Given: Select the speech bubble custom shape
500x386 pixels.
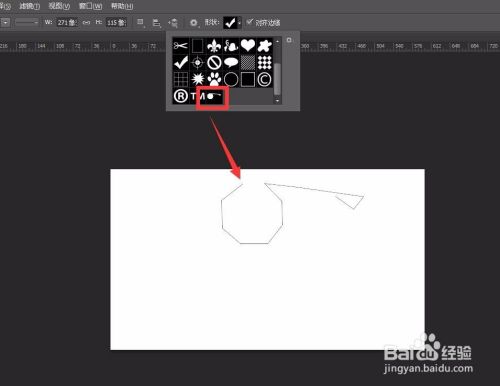Looking at the screenshot, I should tap(231, 62).
